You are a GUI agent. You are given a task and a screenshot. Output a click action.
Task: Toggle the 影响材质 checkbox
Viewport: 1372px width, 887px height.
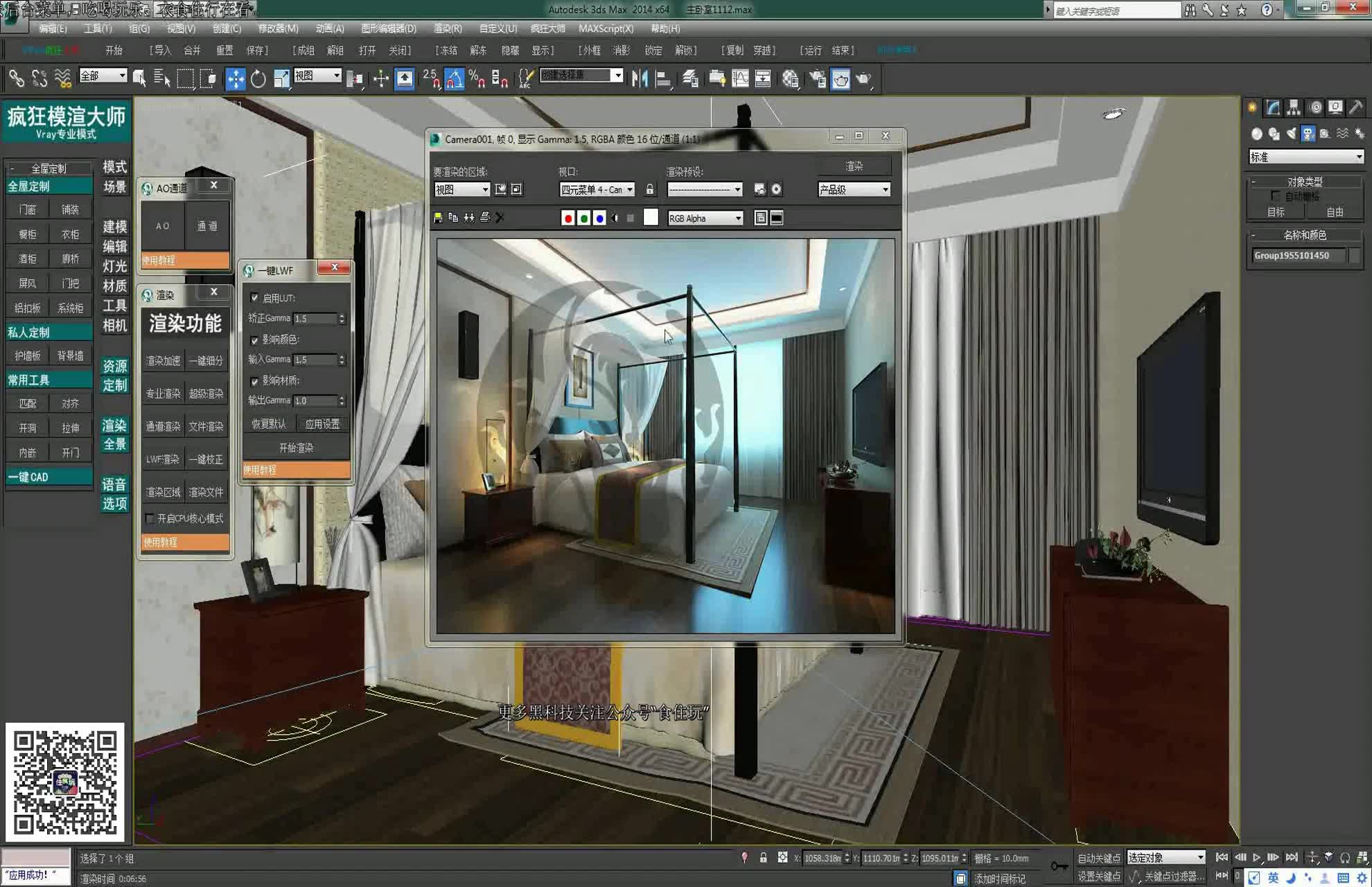coord(254,380)
